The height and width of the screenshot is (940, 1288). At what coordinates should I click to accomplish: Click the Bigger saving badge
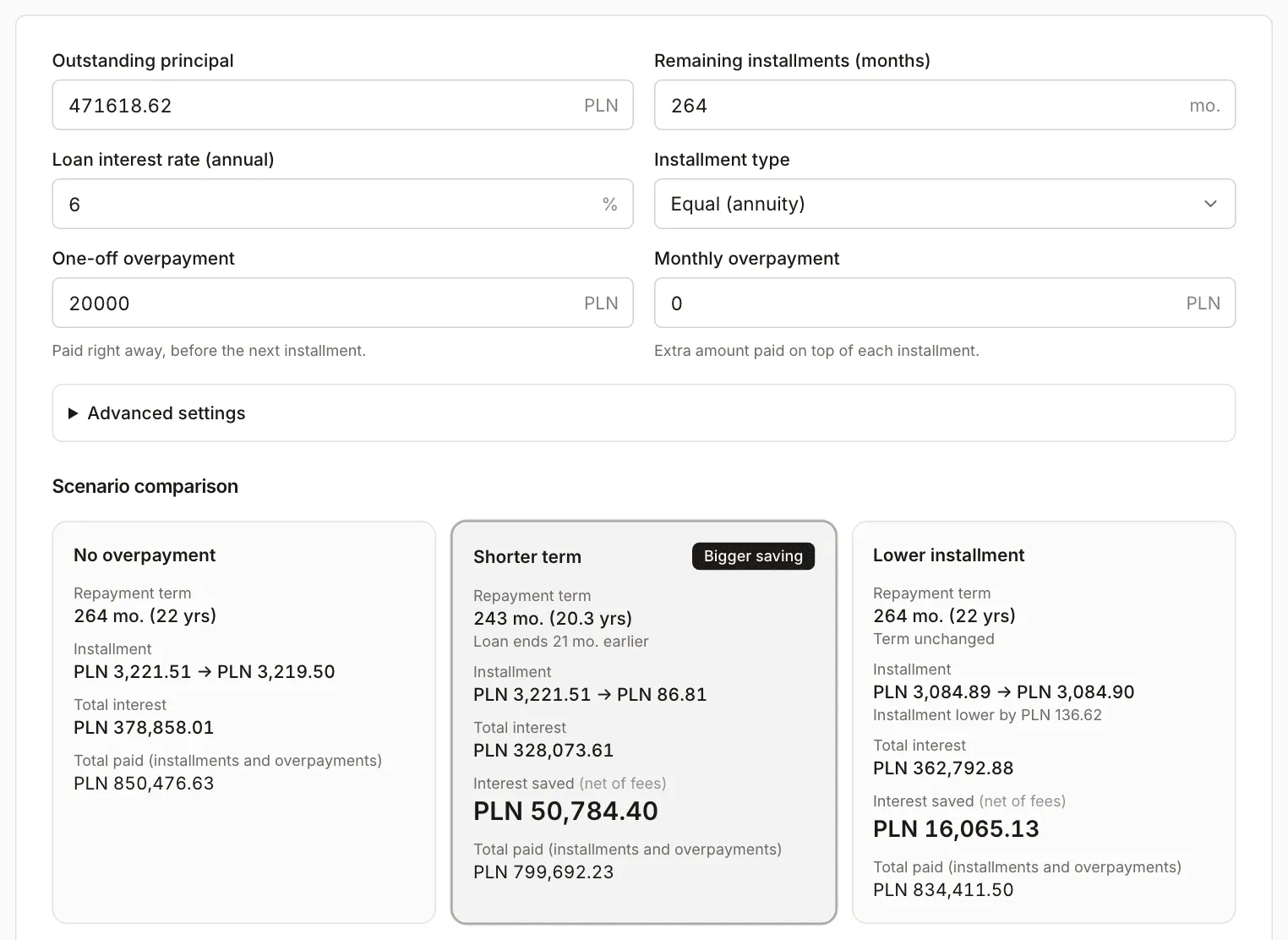point(753,556)
